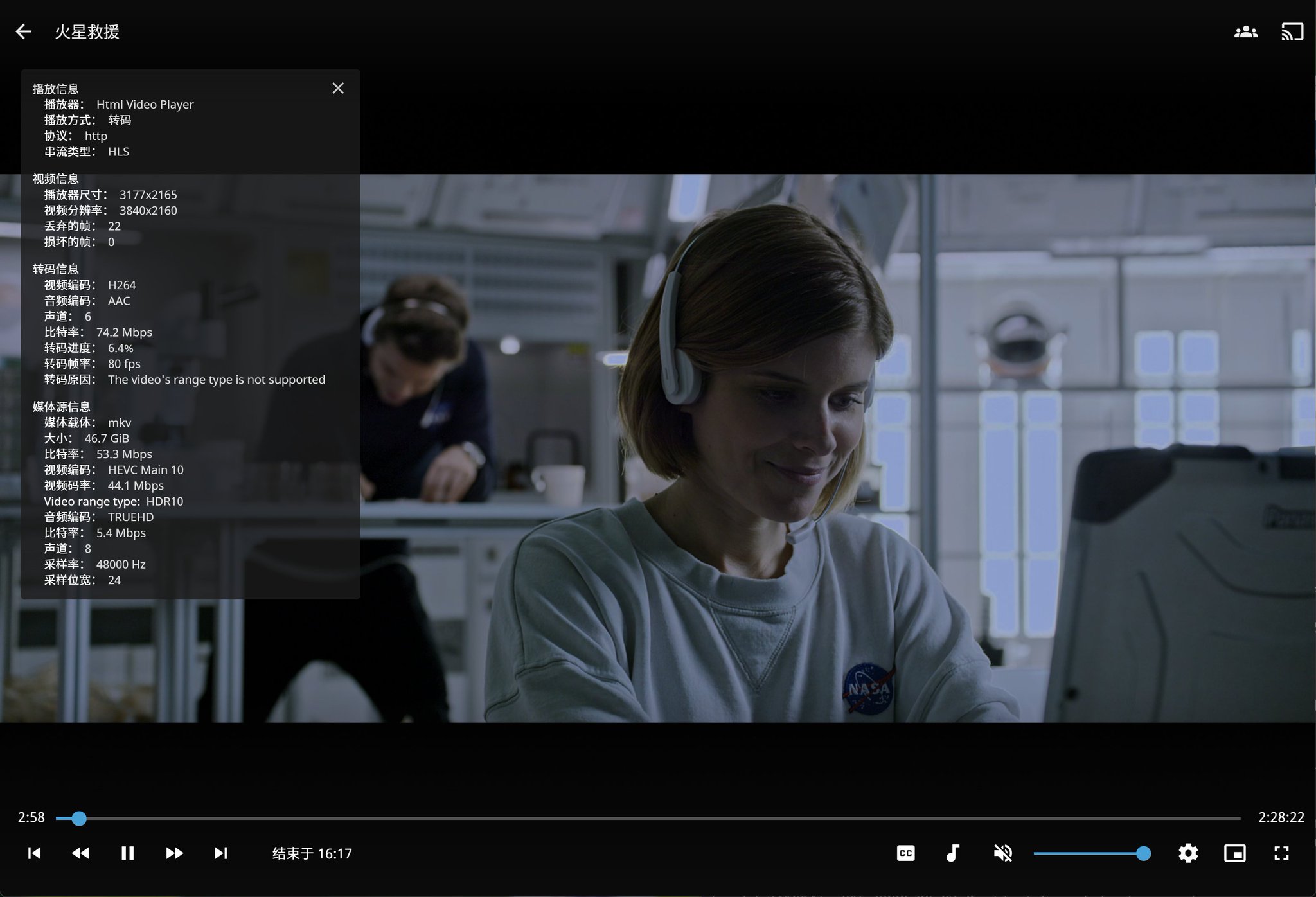Click the movie title 火星救援

87,31
